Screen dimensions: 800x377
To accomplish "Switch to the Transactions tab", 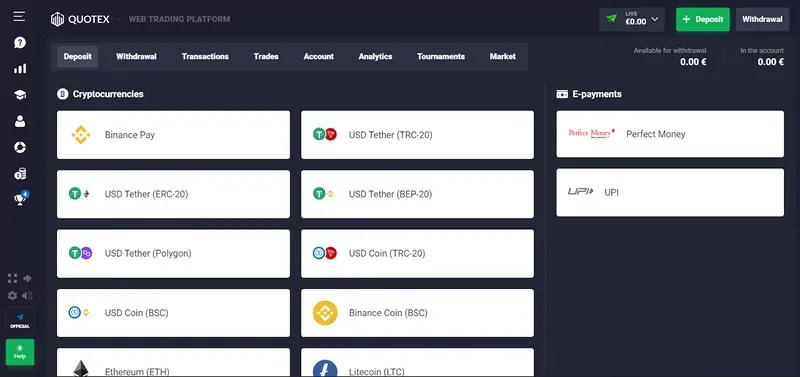I will (205, 57).
